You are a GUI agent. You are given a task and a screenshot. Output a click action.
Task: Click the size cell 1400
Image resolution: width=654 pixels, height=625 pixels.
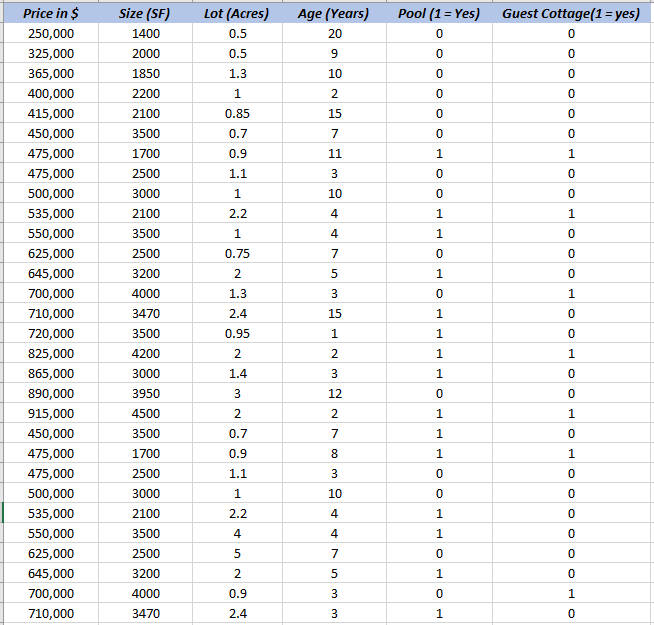click(x=146, y=33)
